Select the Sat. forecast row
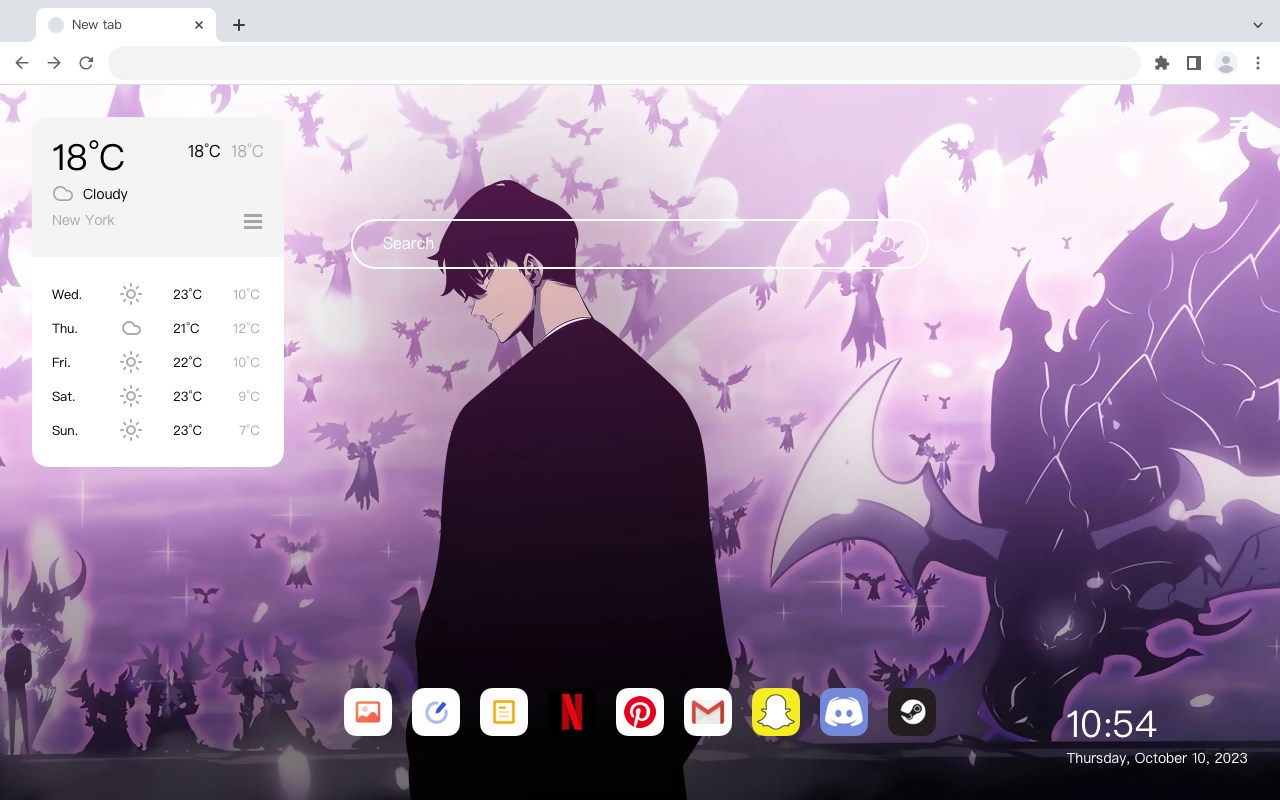The width and height of the screenshot is (1280, 800). (158, 396)
